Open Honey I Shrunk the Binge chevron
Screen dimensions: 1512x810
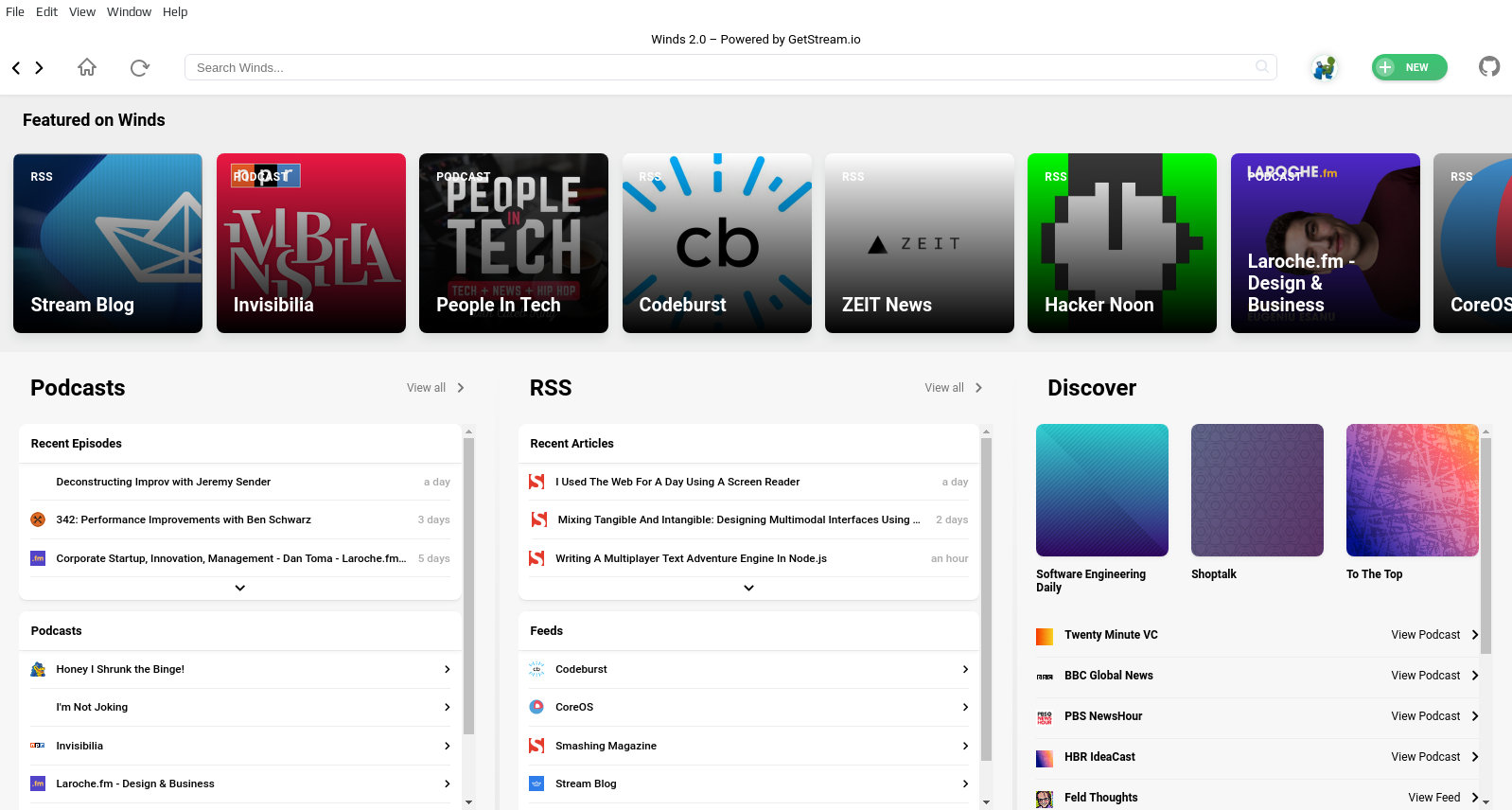pyautogui.click(x=448, y=669)
